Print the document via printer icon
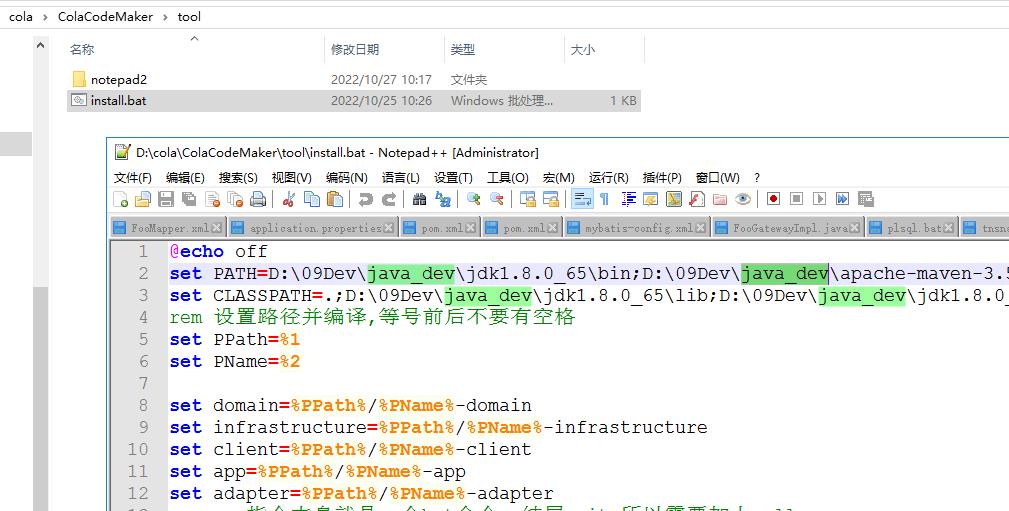1009x511 pixels. click(258, 200)
